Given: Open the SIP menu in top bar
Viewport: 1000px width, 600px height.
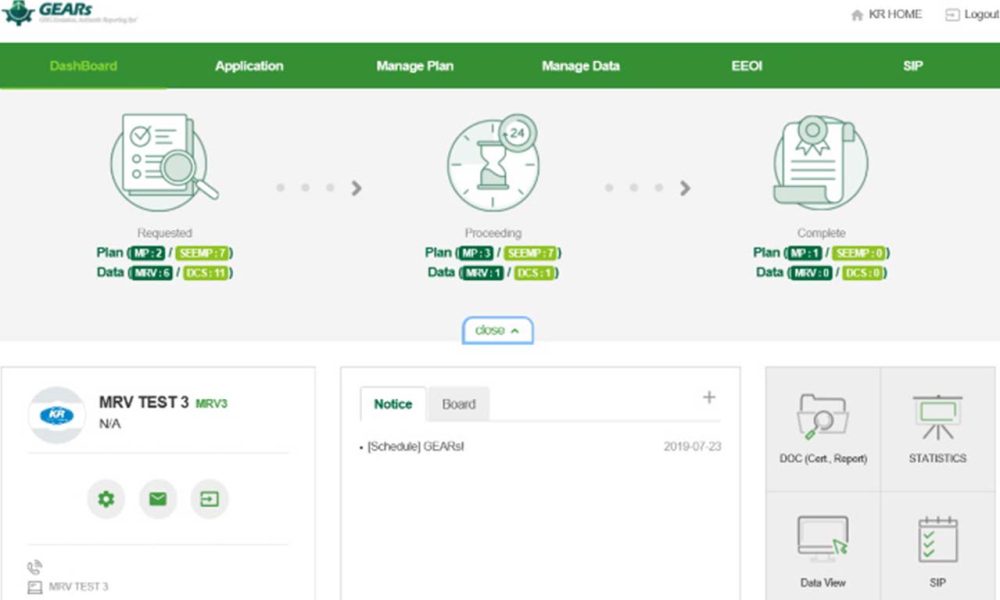Looking at the screenshot, I should 913,66.
